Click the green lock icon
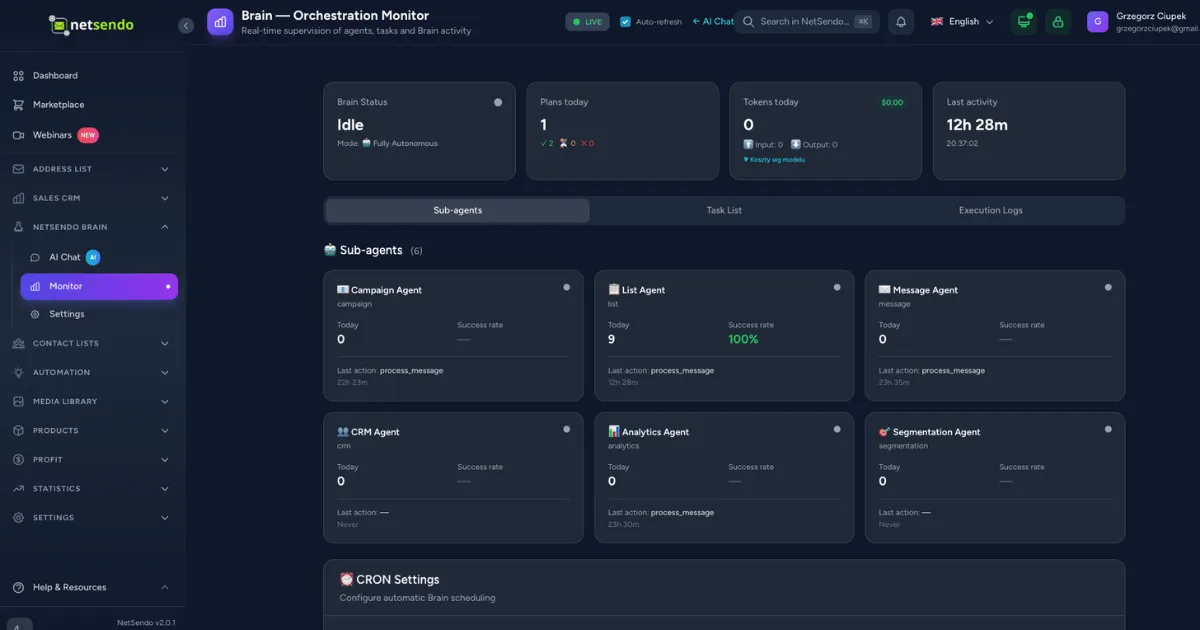The width and height of the screenshot is (1200, 630). point(1058,22)
